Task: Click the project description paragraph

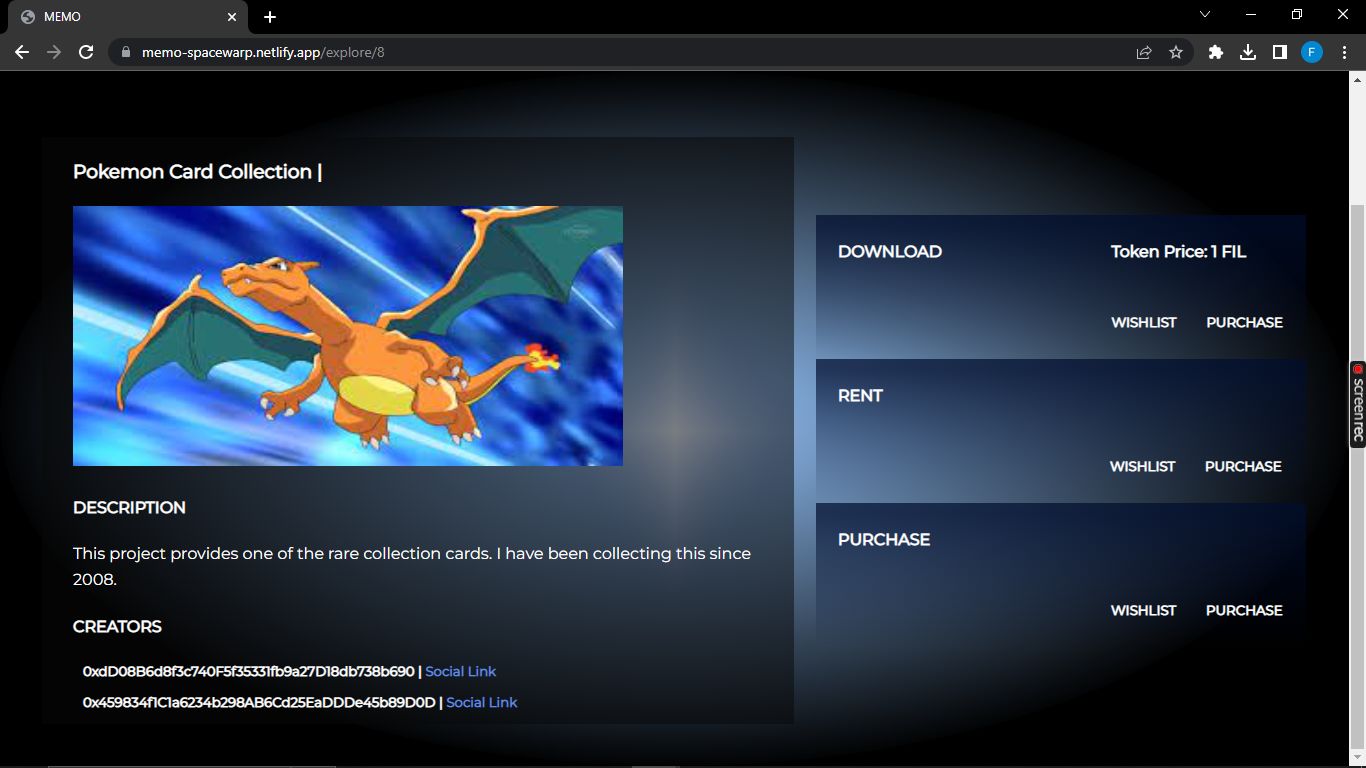Action: tap(412, 566)
